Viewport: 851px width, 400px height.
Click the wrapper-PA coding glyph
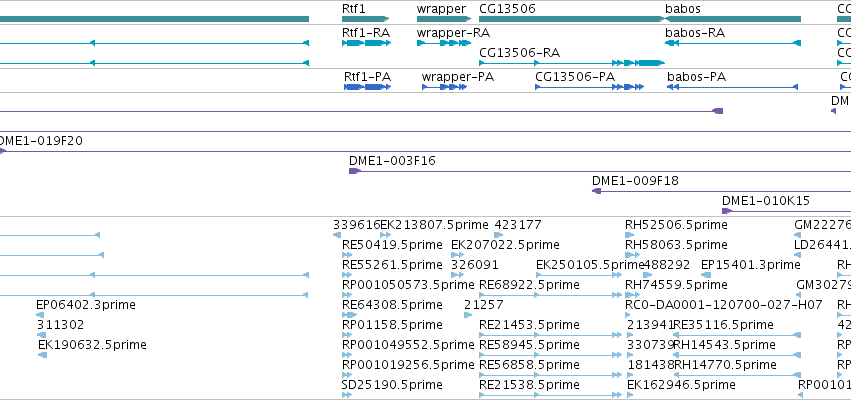444,87
